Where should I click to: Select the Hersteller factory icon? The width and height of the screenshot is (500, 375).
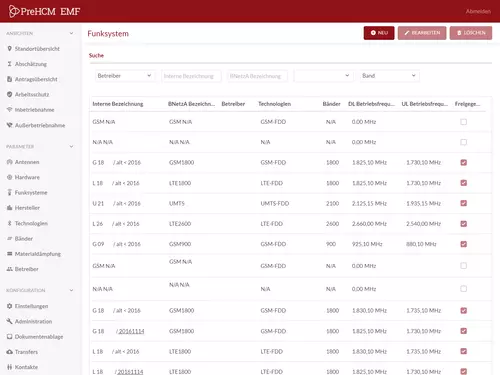point(9,208)
